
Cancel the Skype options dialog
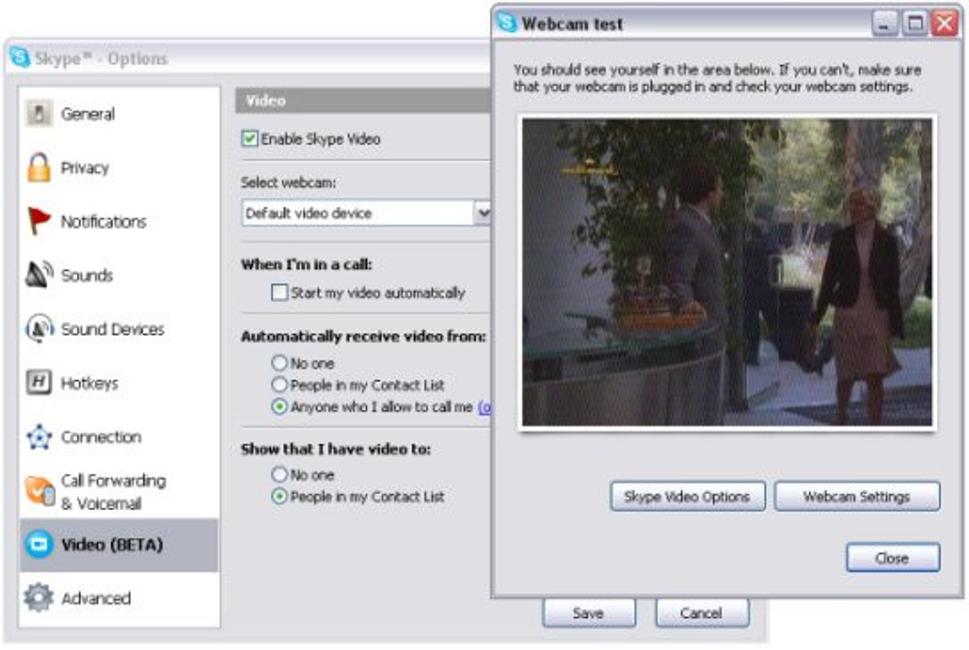click(x=701, y=613)
